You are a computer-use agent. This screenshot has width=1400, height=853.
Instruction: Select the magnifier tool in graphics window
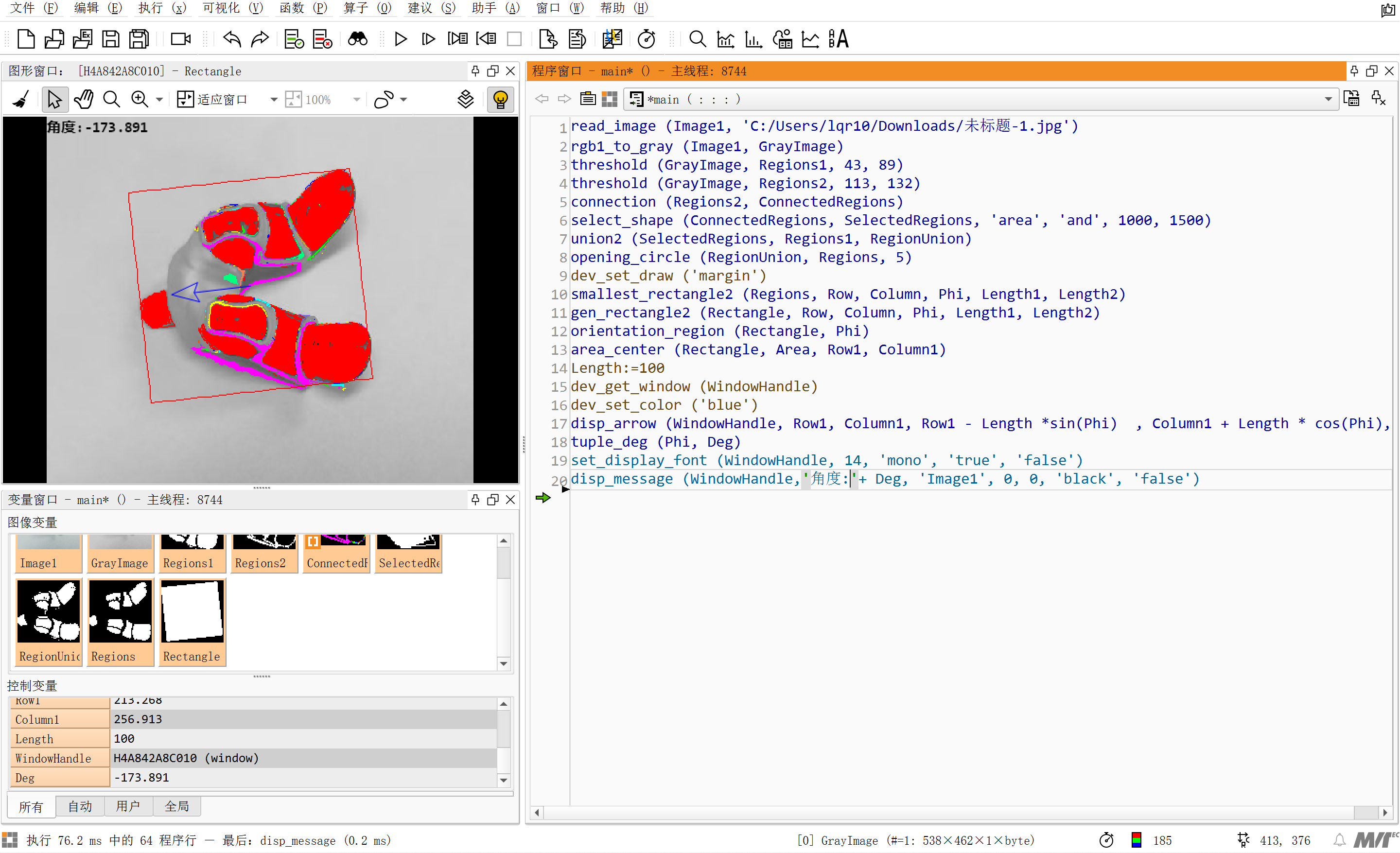pyautogui.click(x=111, y=99)
